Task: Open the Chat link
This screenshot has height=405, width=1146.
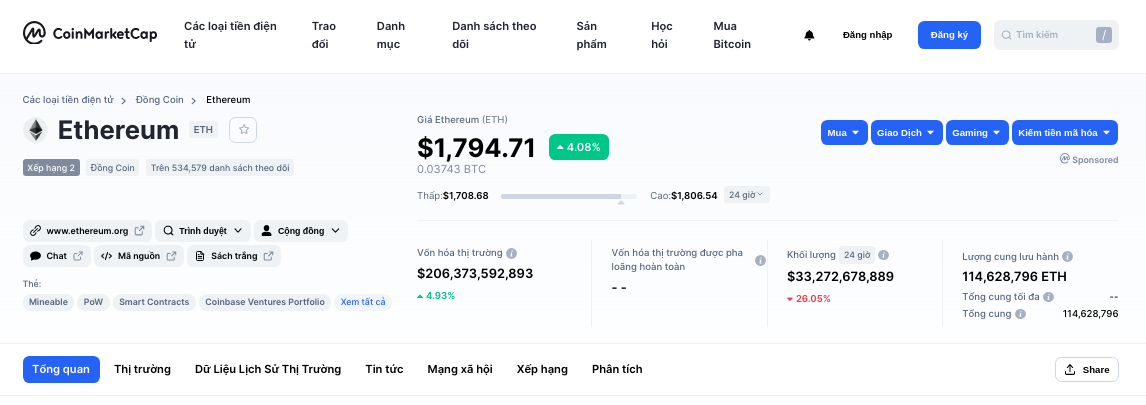Action: point(56,256)
